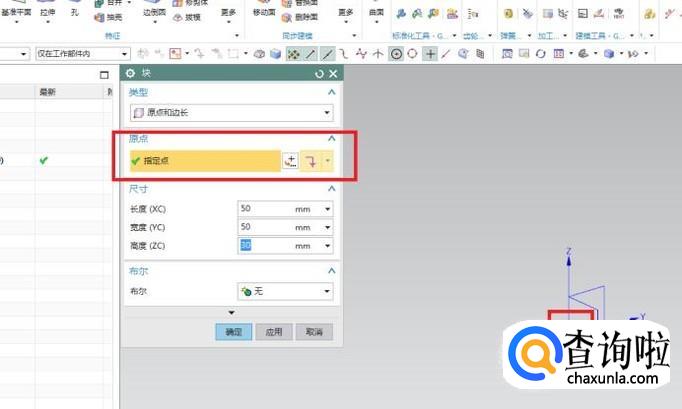Select the 孔 hole tool
682x409 pixels.
pyautogui.click(x=75, y=10)
